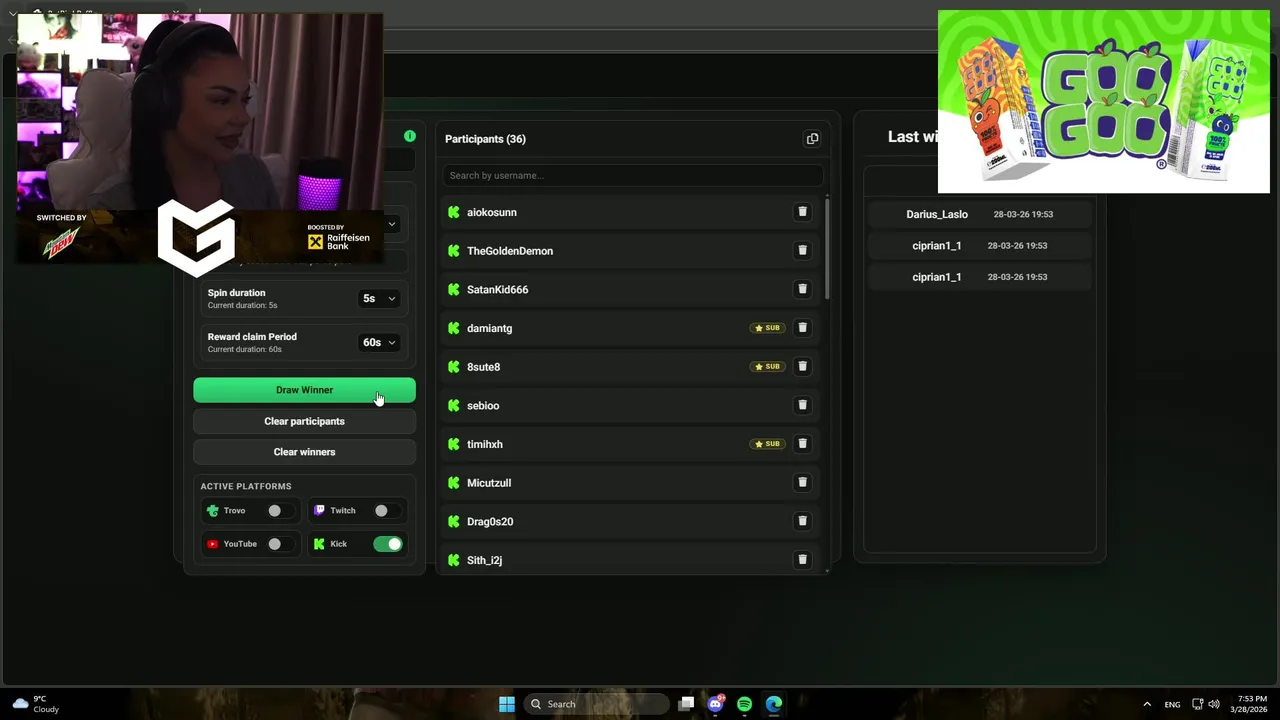The image size is (1280, 720).
Task: Select winner entry Darius_Laslo
Action: coord(979,214)
